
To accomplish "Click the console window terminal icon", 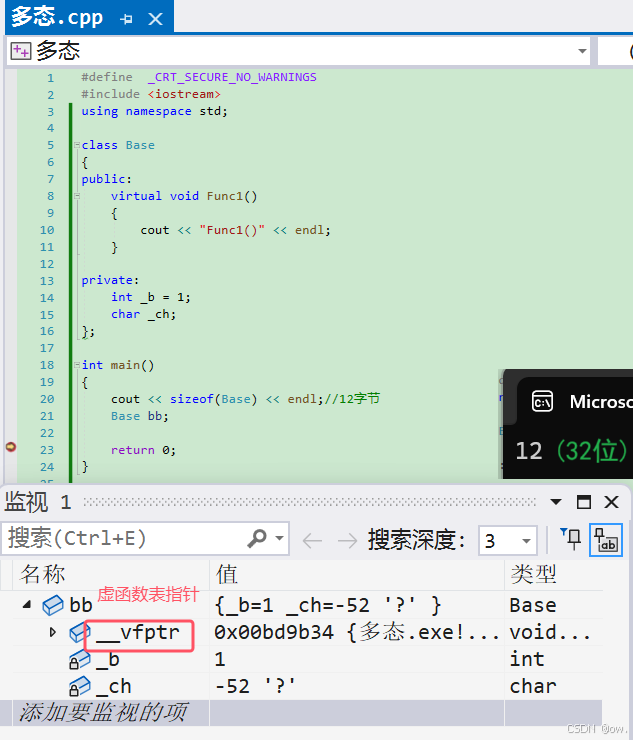I will [542, 402].
